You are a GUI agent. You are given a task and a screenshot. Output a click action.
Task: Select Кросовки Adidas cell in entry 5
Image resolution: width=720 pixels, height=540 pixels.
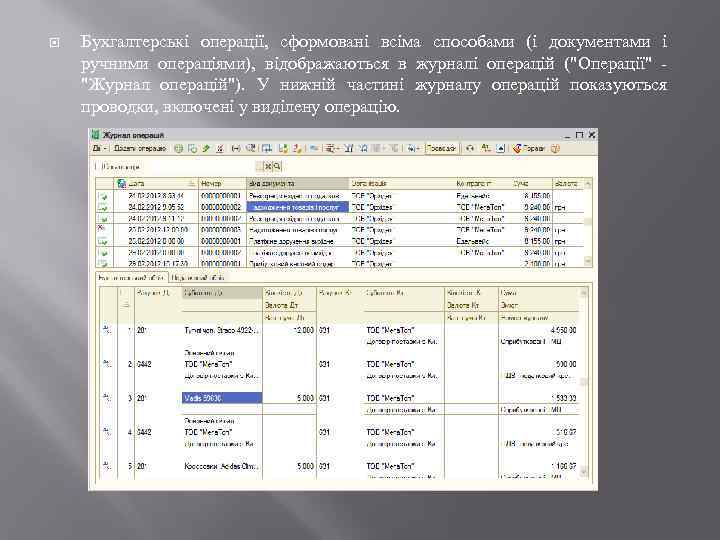click(x=222, y=466)
